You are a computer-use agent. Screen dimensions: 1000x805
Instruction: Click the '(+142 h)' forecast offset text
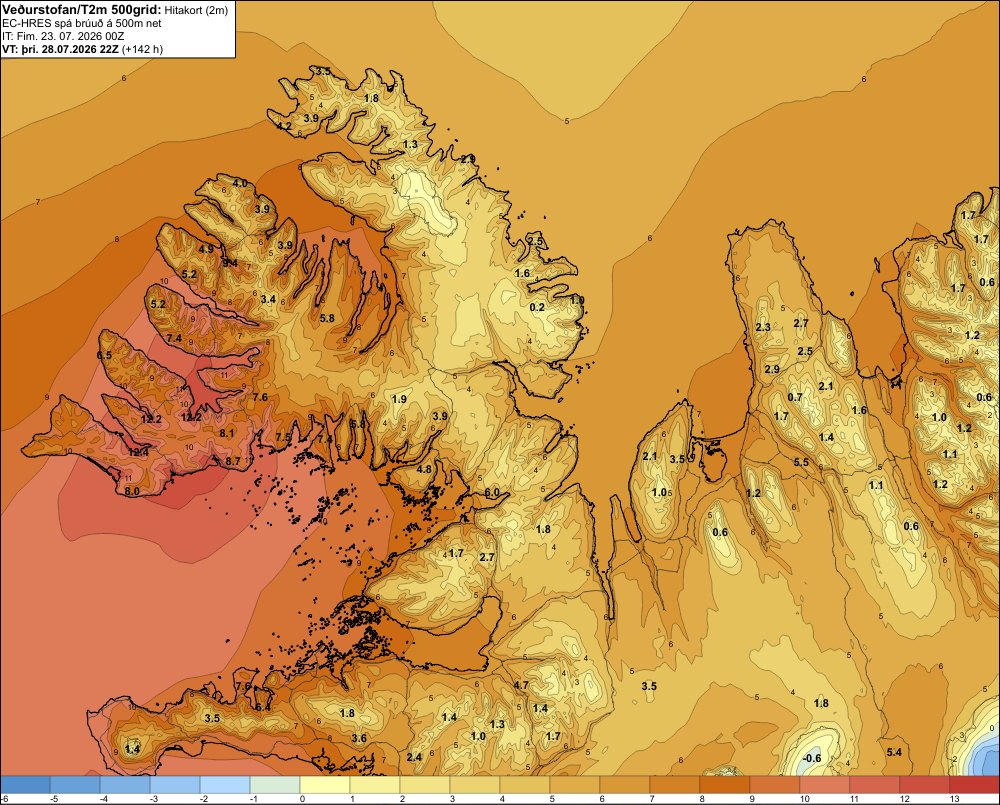(142, 48)
